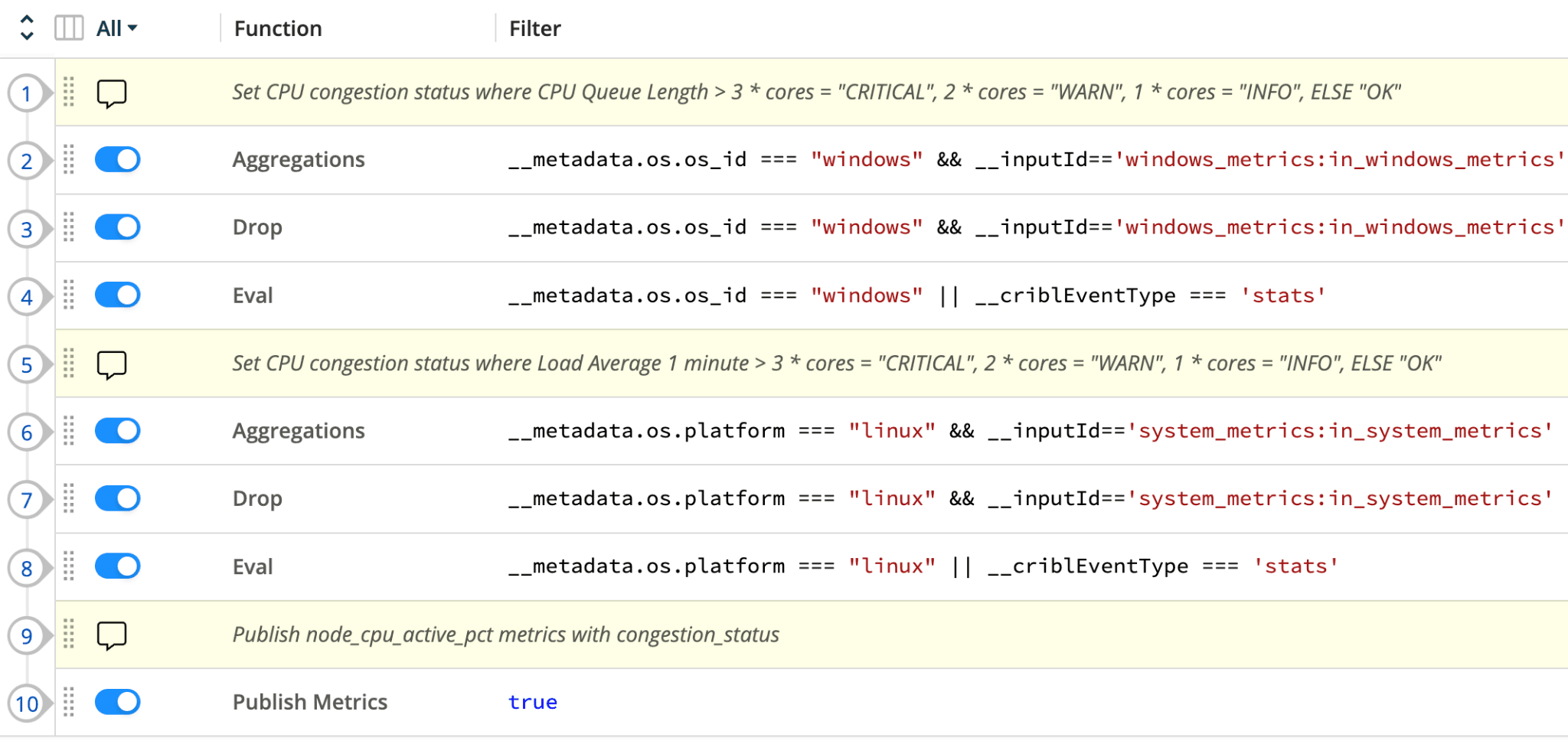Select the row number 4 badge
This screenshot has width=1568, height=744.
pyautogui.click(x=27, y=297)
